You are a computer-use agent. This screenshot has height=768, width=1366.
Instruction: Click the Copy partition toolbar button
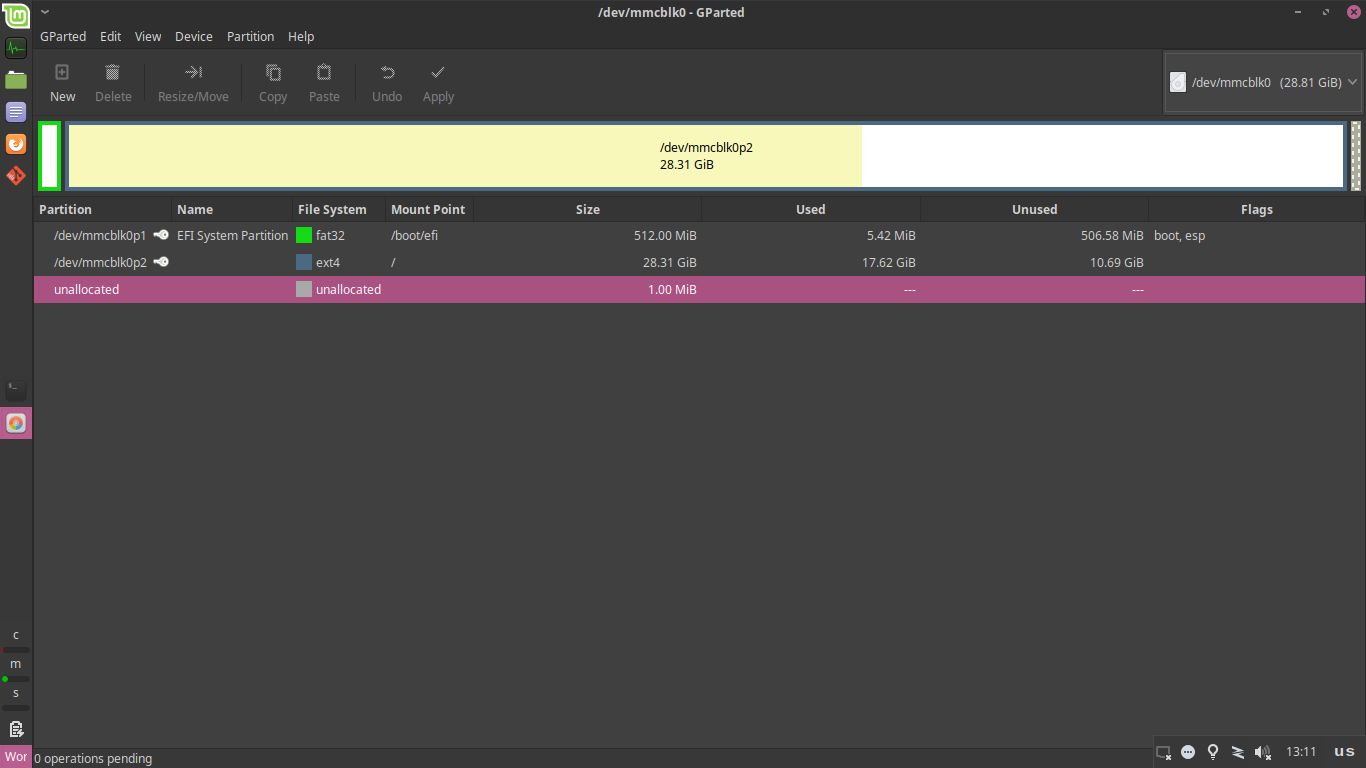pos(273,83)
